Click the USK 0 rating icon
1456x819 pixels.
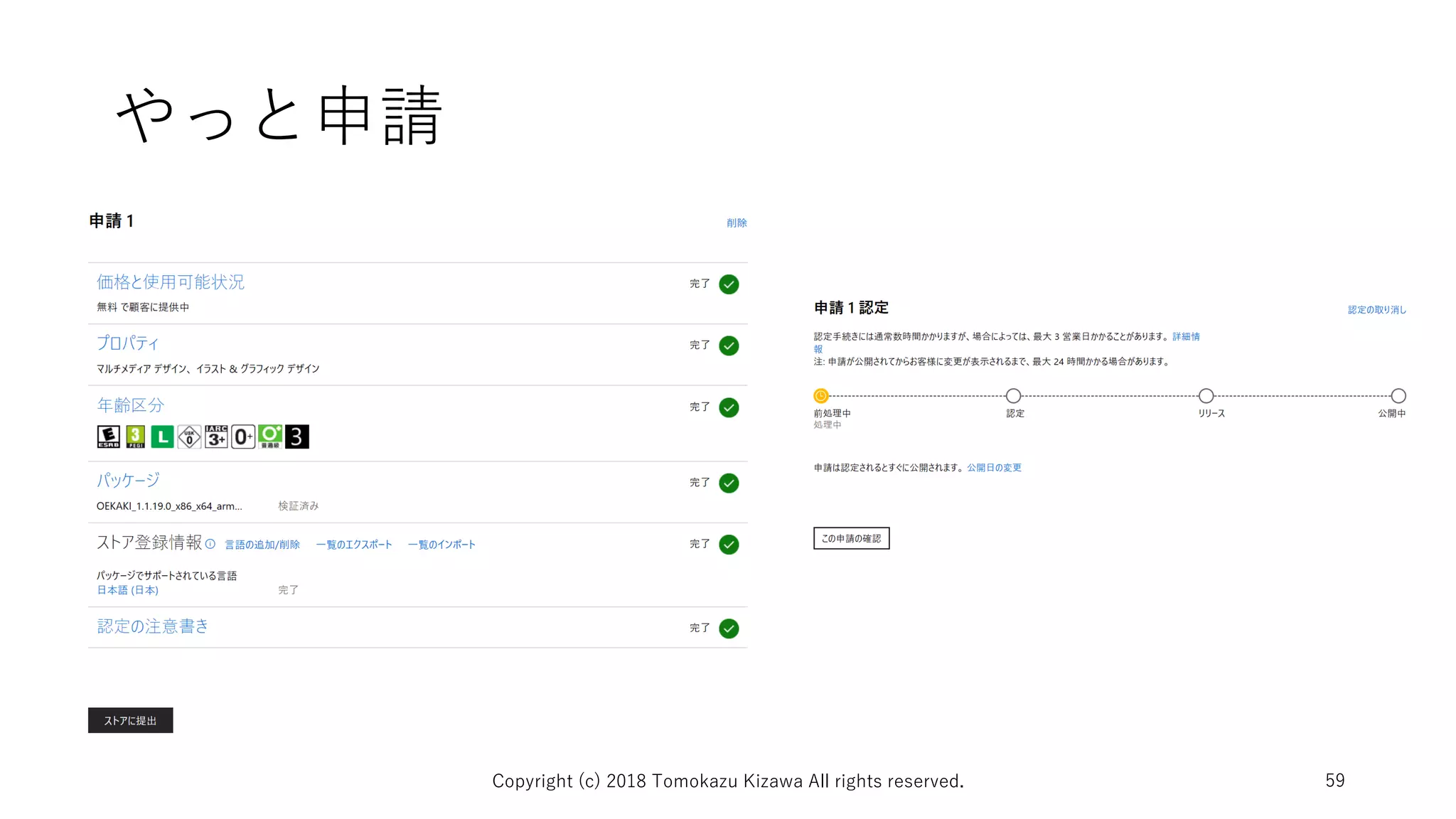(x=189, y=437)
